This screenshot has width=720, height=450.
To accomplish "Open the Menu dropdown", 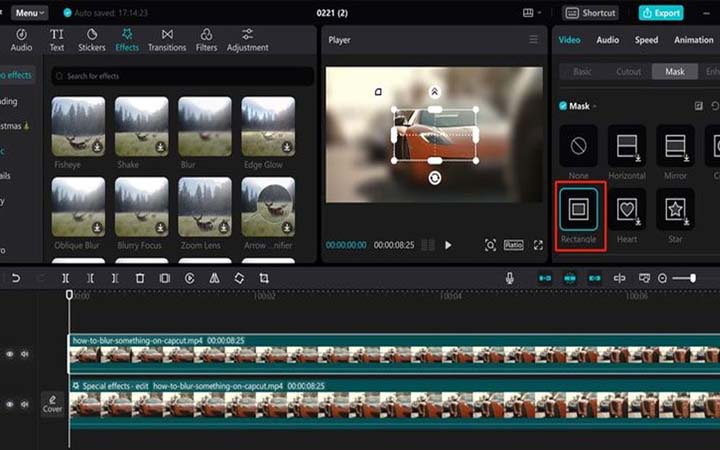I will pos(29,13).
